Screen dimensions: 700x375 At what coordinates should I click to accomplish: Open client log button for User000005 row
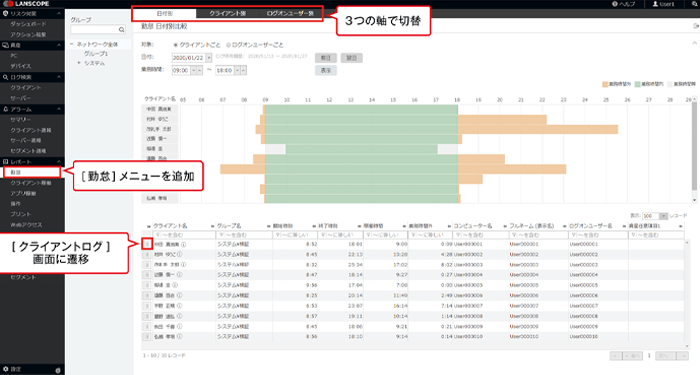point(147,285)
